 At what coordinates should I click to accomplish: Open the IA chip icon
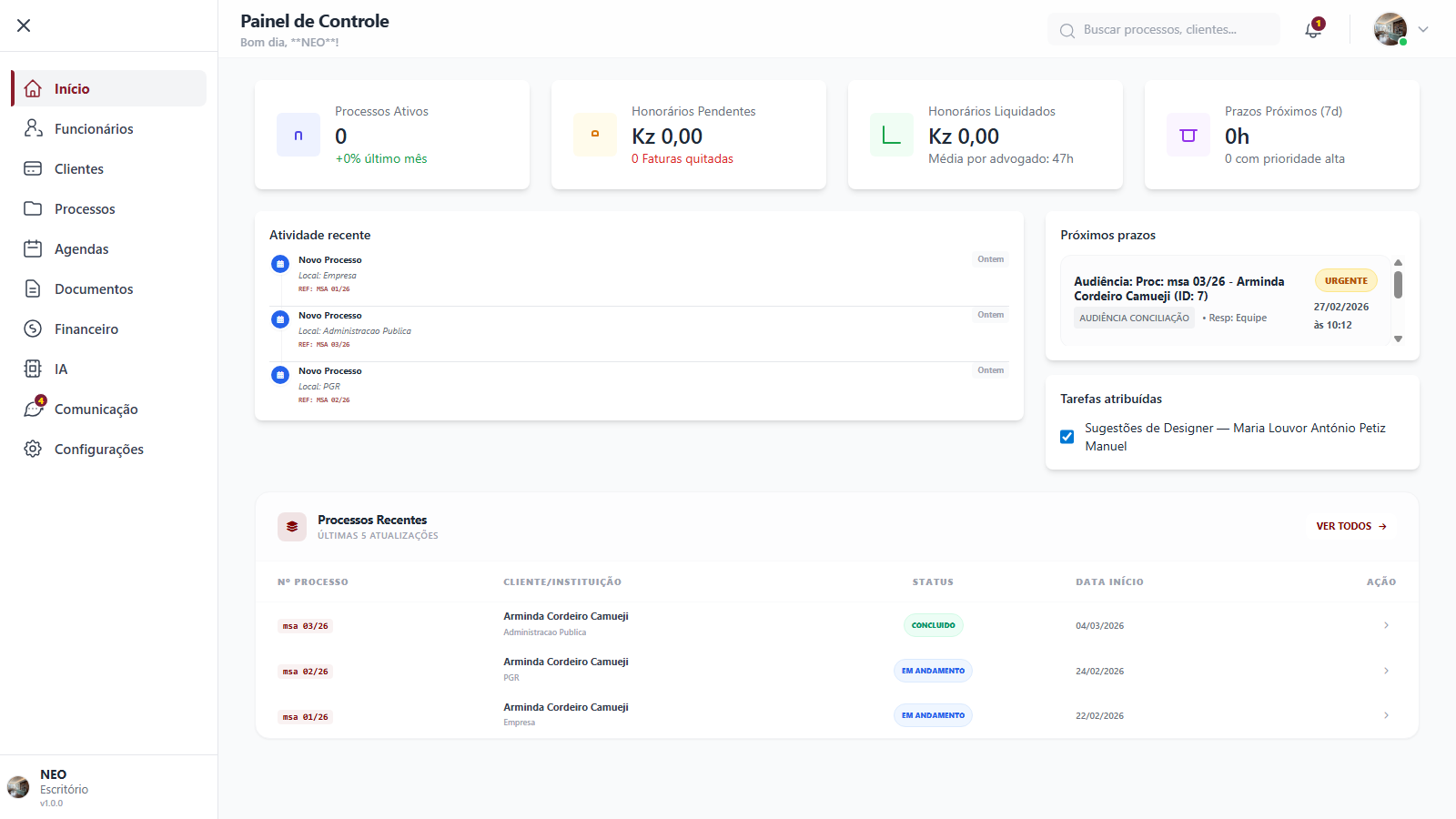33,369
